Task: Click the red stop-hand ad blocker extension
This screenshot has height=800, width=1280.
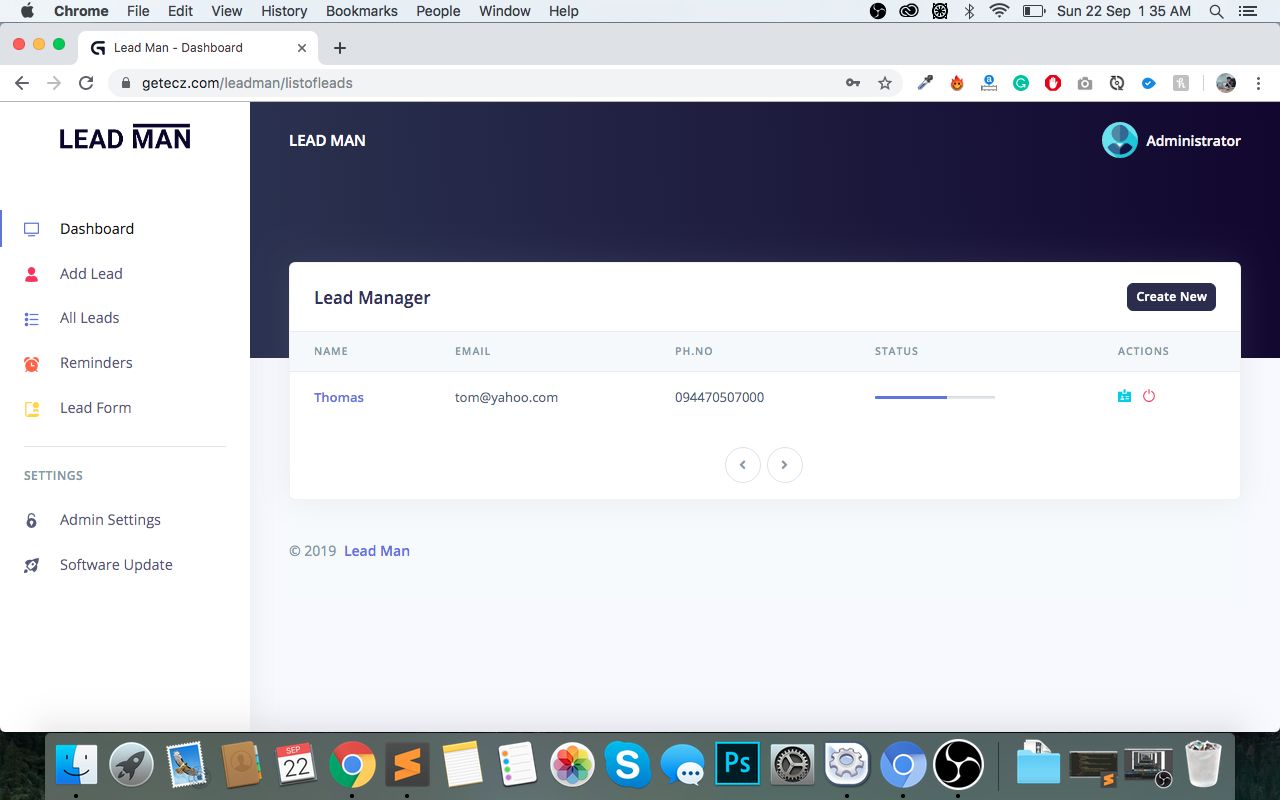Action: 1053,83
